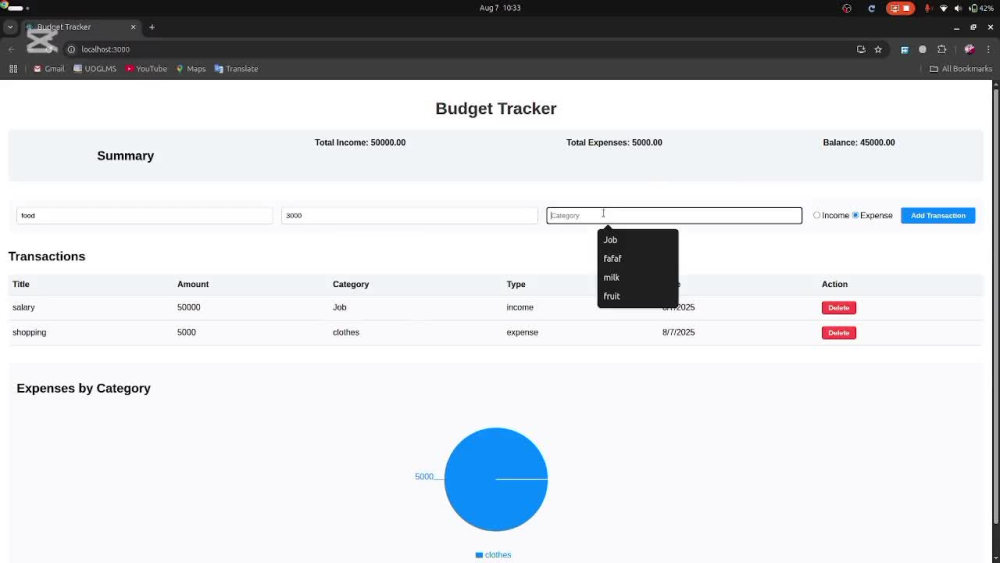Open a new tab with the plus button
The width and height of the screenshot is (1000, 563).
tap(152, 27)
